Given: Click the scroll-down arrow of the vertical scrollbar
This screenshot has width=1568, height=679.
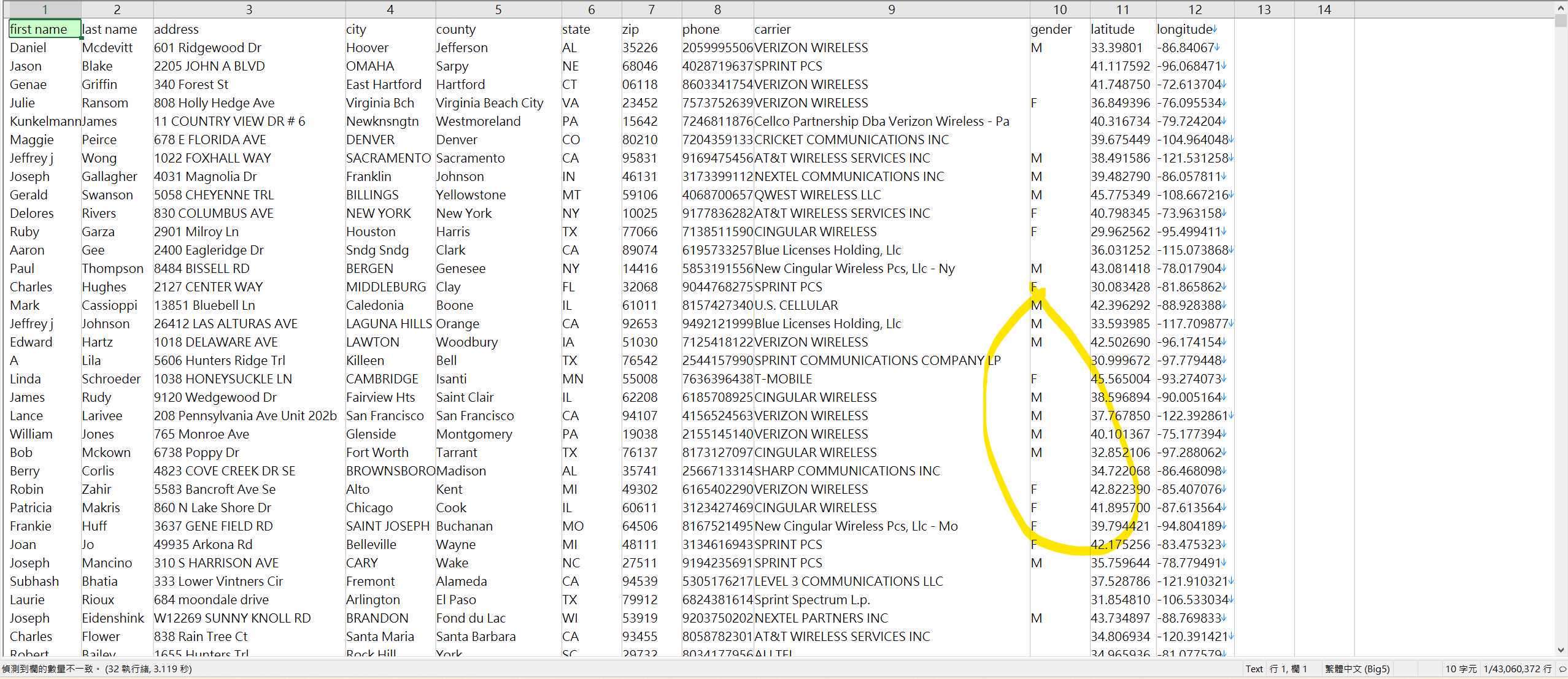Looking at the screenshot, I should click(x=1561, y=650).
